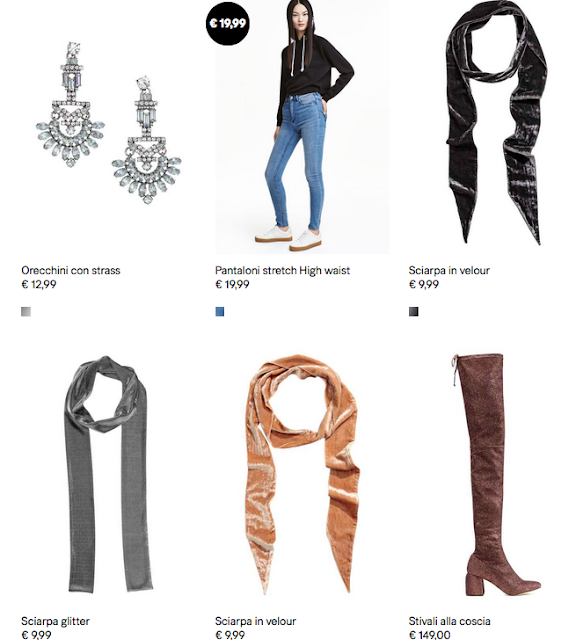
Task: Click the € 19,99 price under the jeans title
Action: tap(232, 284)
